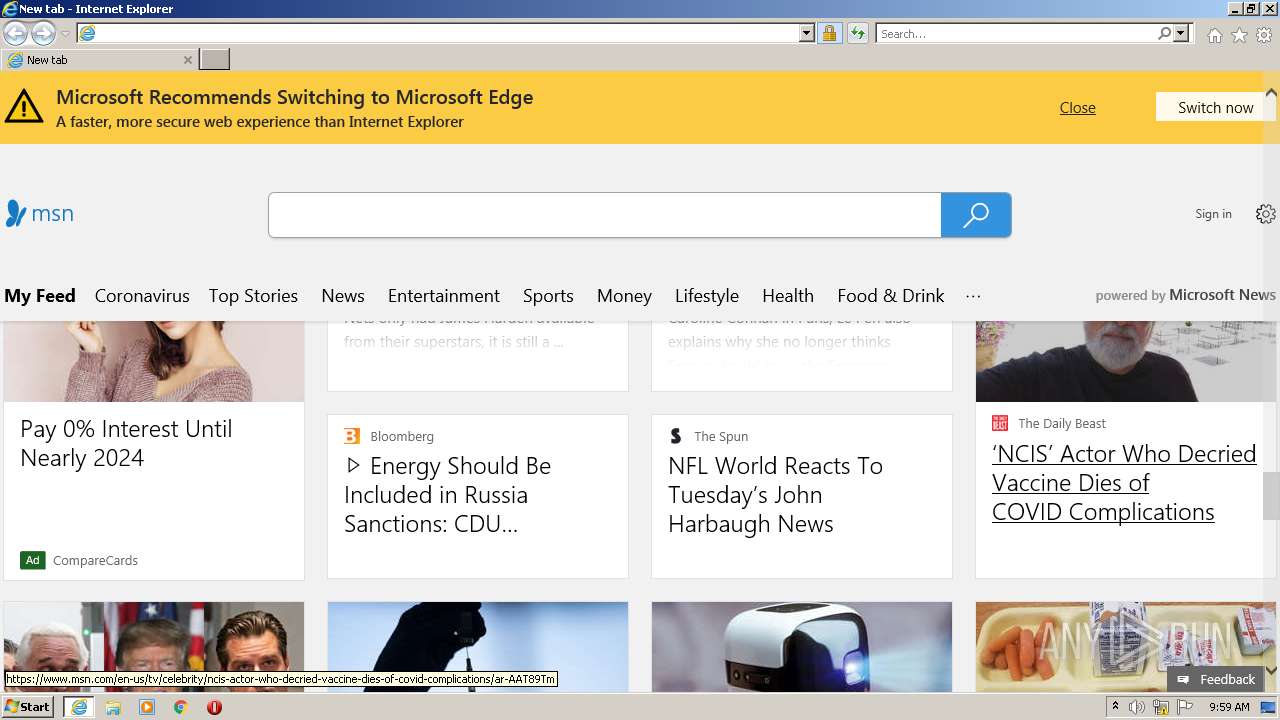Click the page vertical scrollbar thumb
1280x720 pixels.
click(1271, 496)
